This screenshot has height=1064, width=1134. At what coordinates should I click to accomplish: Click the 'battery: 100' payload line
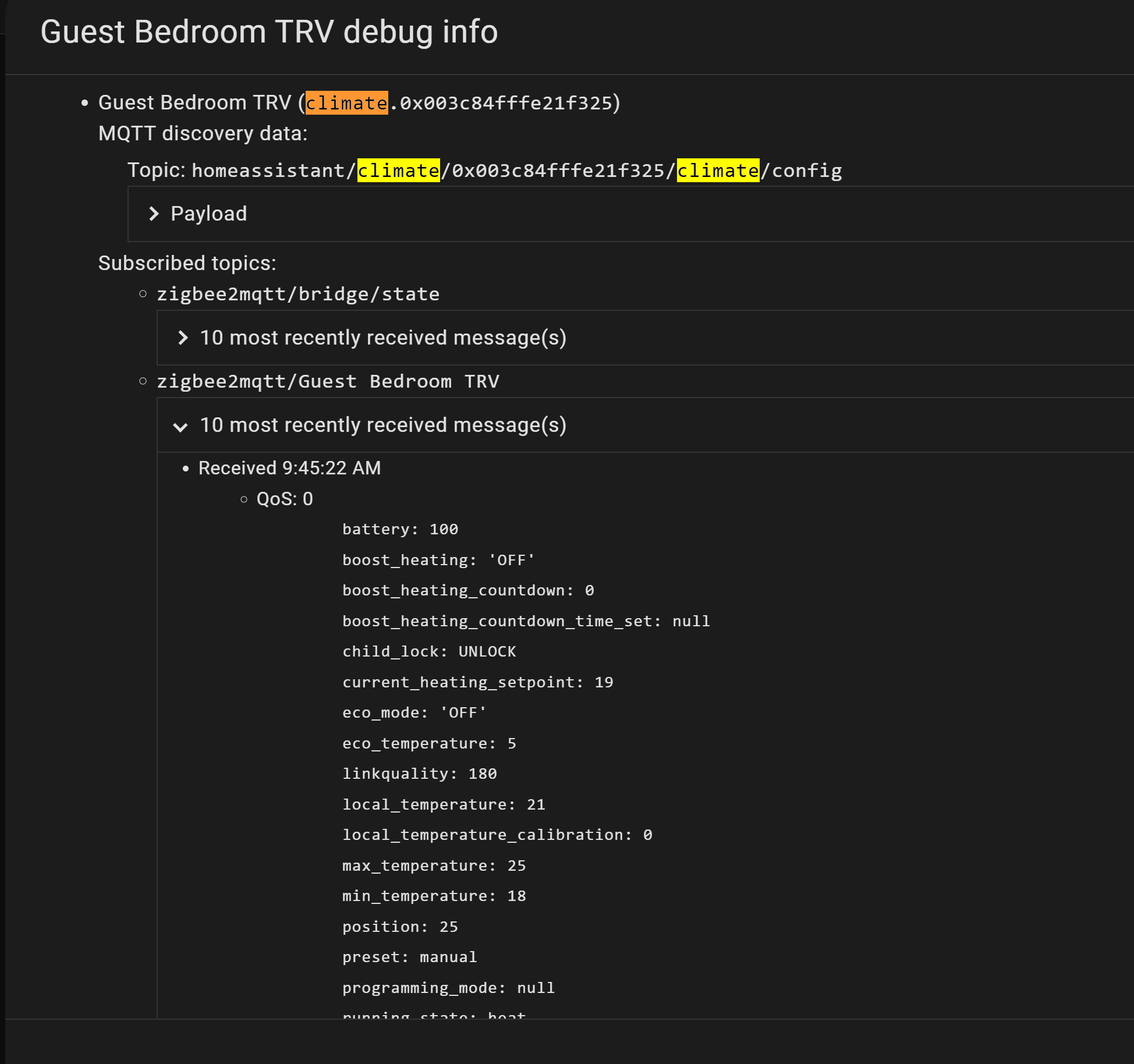click(400, 529)
